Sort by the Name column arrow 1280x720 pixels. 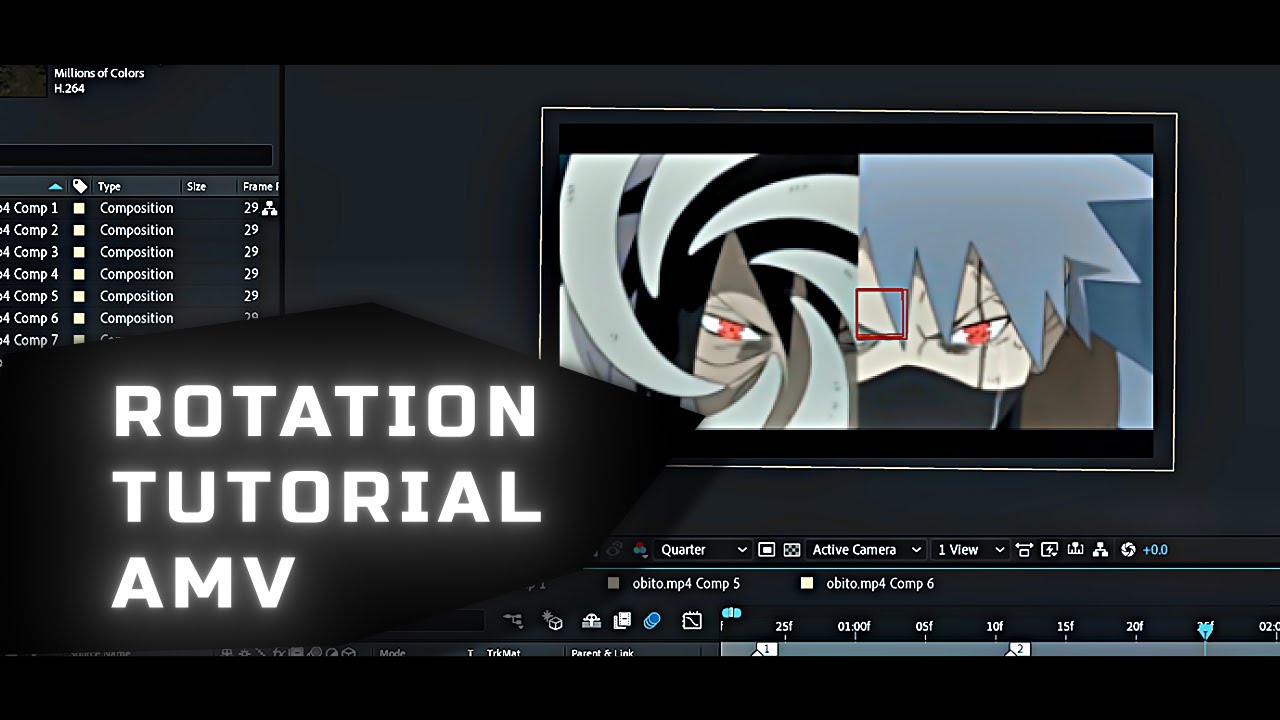[x=55, y=187]
